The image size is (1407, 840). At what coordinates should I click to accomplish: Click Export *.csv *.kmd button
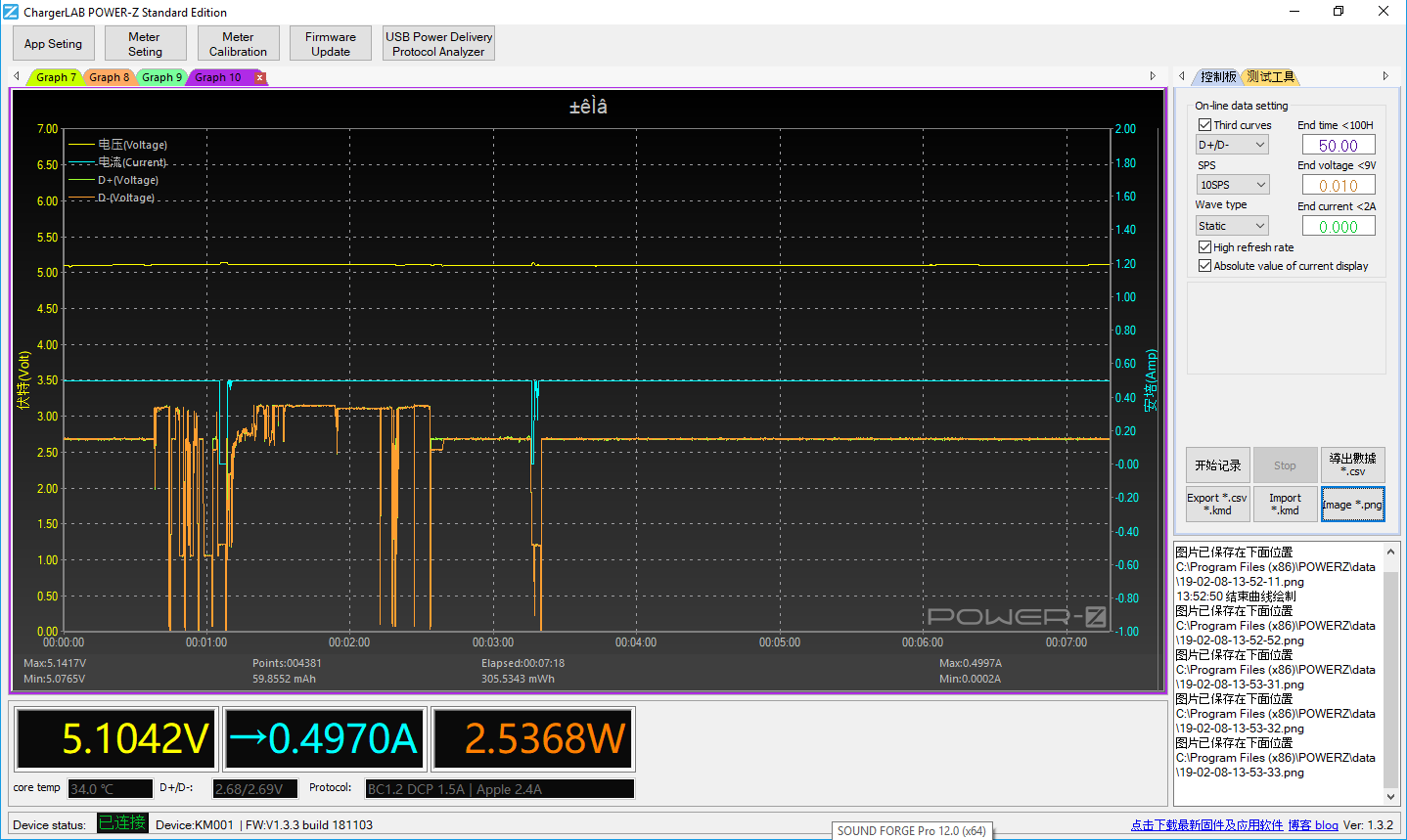[x=1217, y=505]
